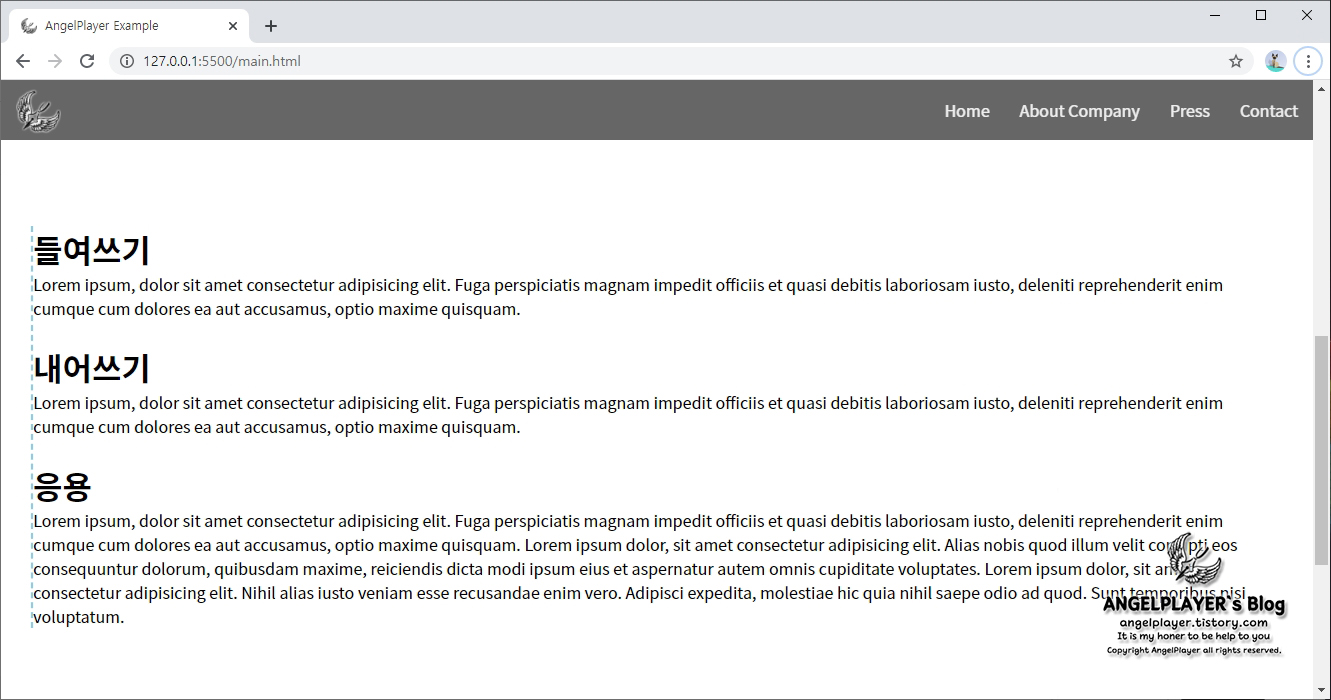Open the Chrome profile avatar
1331x700 pixels.
1275,61
